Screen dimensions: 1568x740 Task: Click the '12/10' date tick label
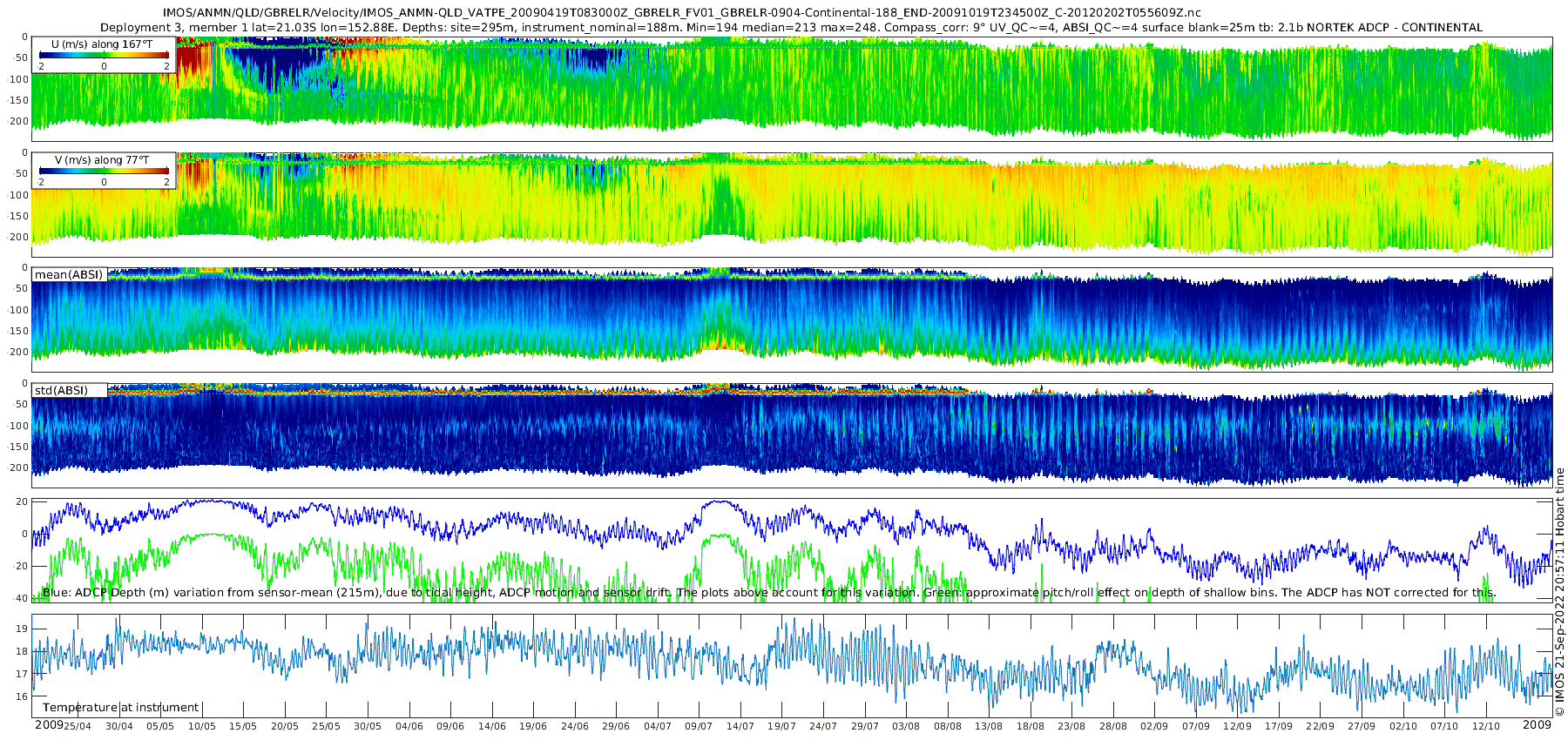[1486, 726]
